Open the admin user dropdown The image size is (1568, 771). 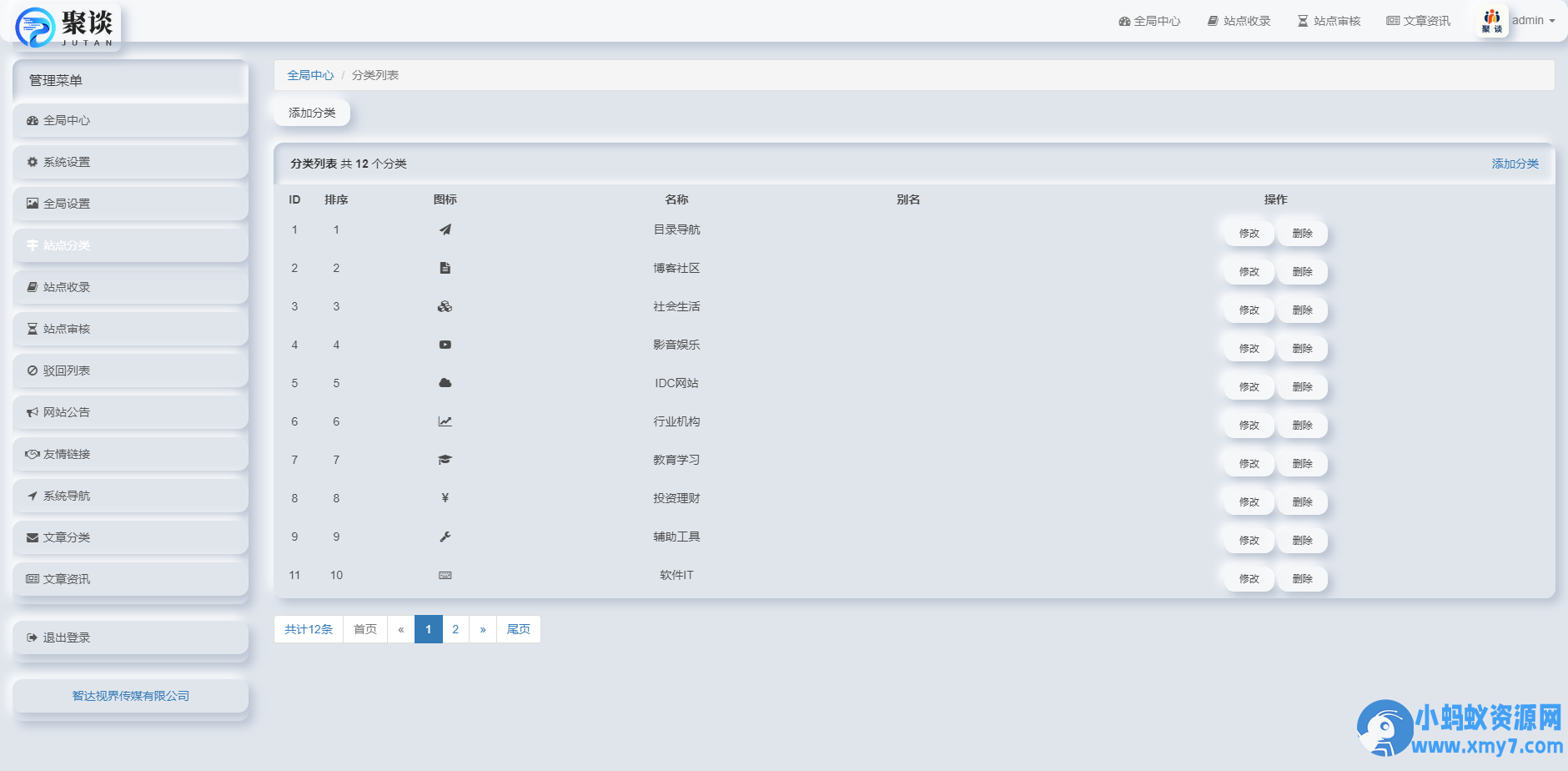[1532, 21]
